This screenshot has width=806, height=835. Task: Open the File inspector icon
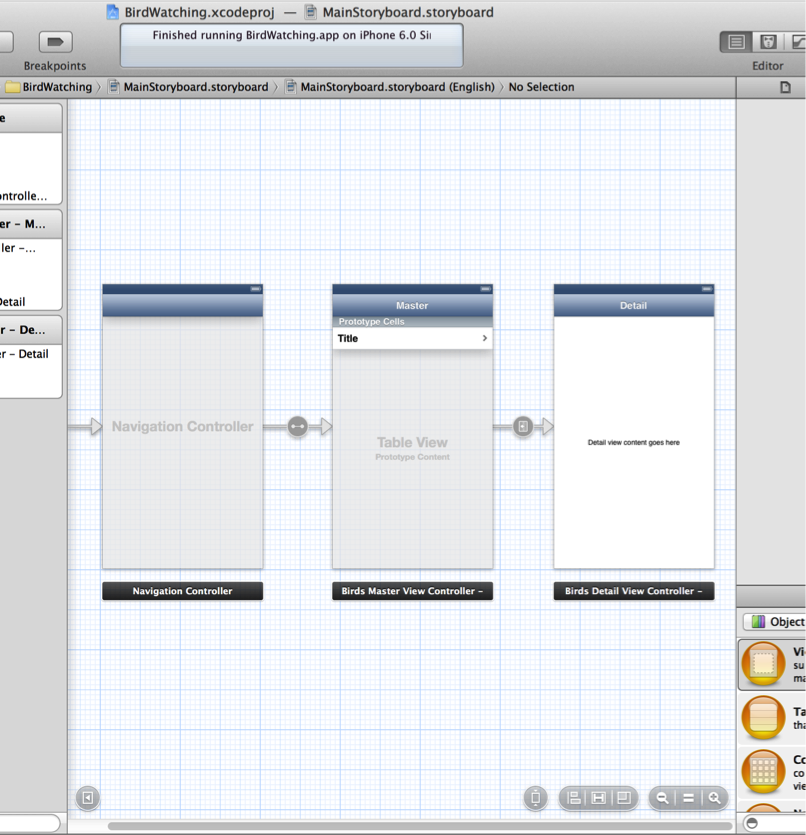(x=785, y=87)
